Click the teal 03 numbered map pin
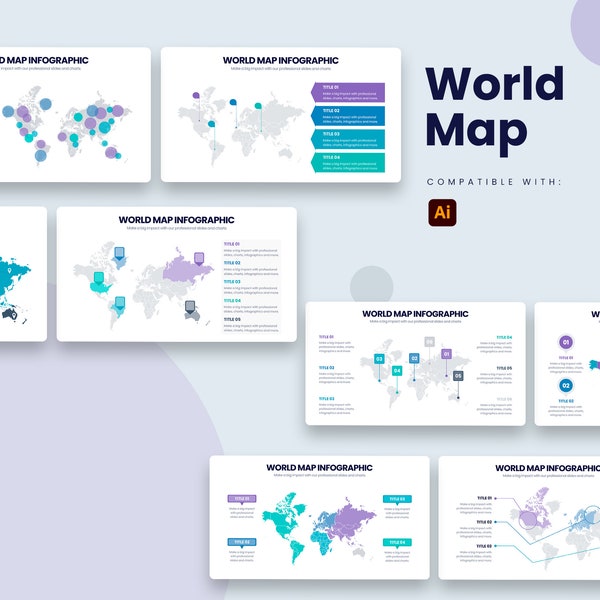Image resolution: width=600 pixels, height=600 pixels. (x=379, y=359)
